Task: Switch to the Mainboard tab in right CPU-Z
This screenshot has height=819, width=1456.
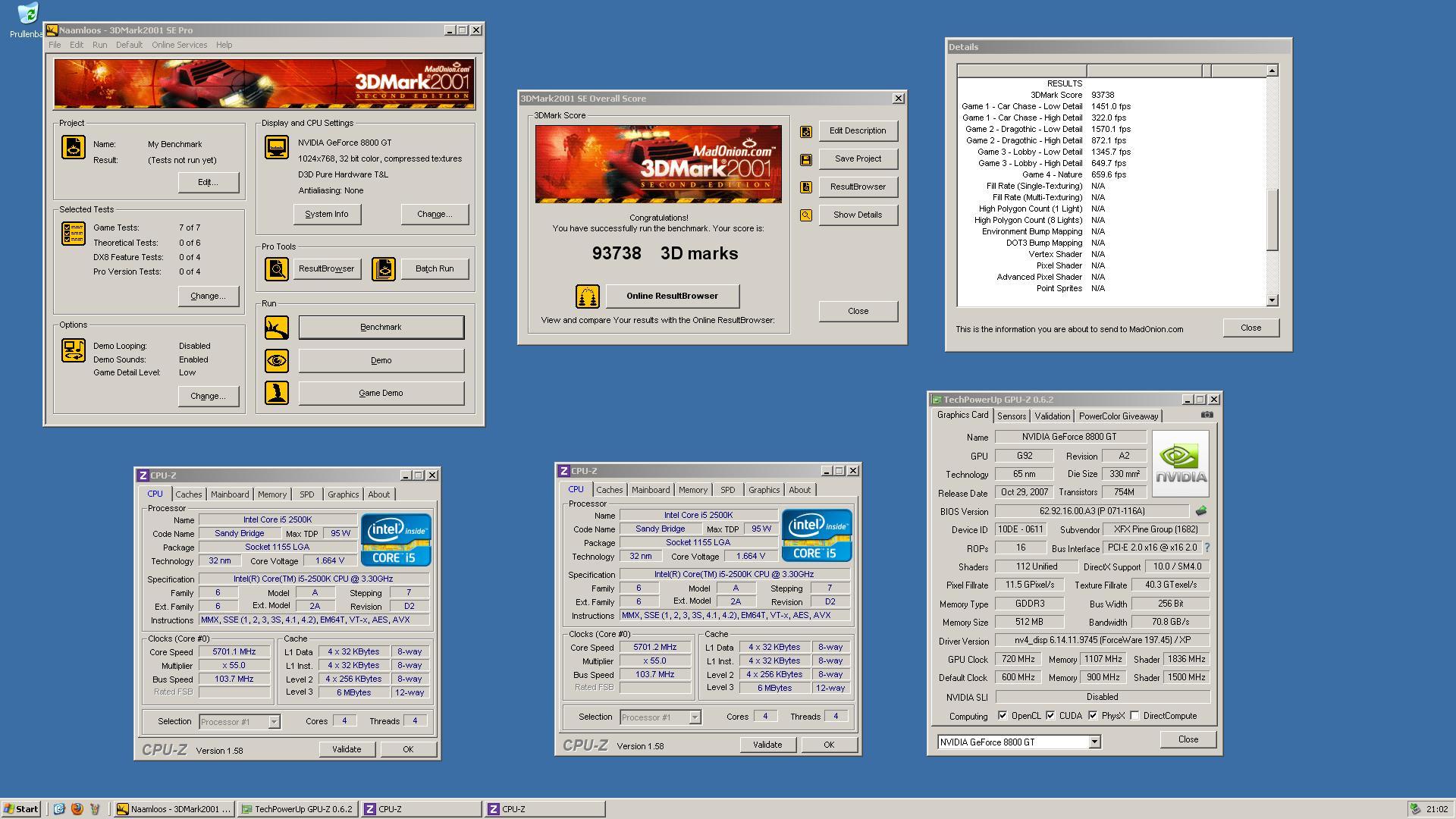Action: click(x=651, y=490)
